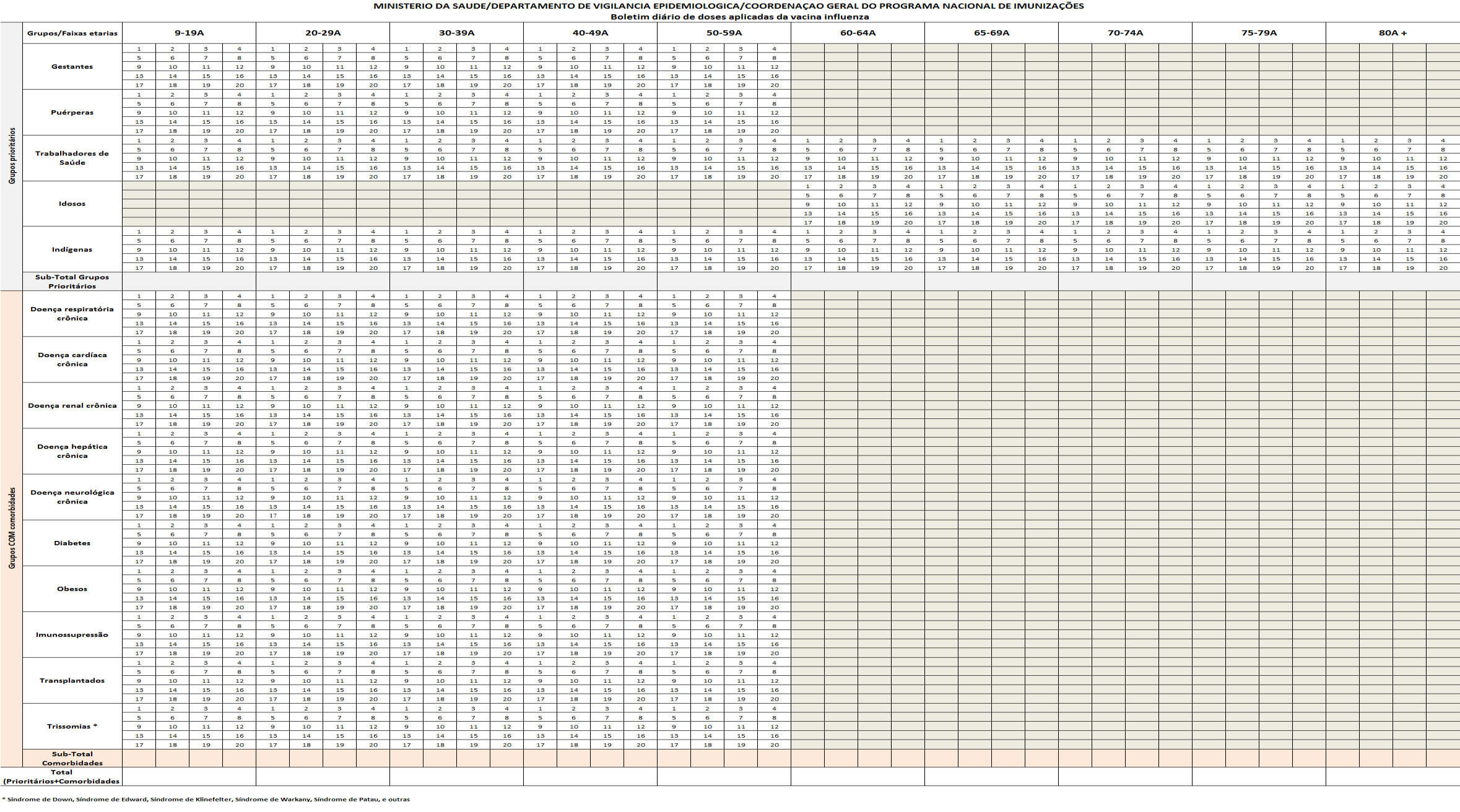1460x812 pixels.
Task: Click the Boletim diário de doses subtitle
Action: [x=740, y=17]
